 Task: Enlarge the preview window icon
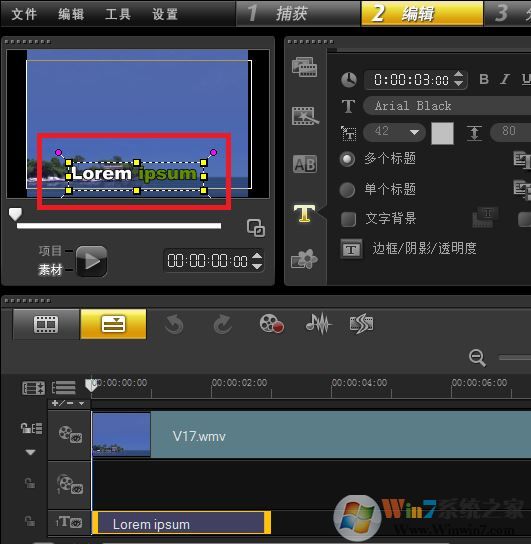[256, 228]
